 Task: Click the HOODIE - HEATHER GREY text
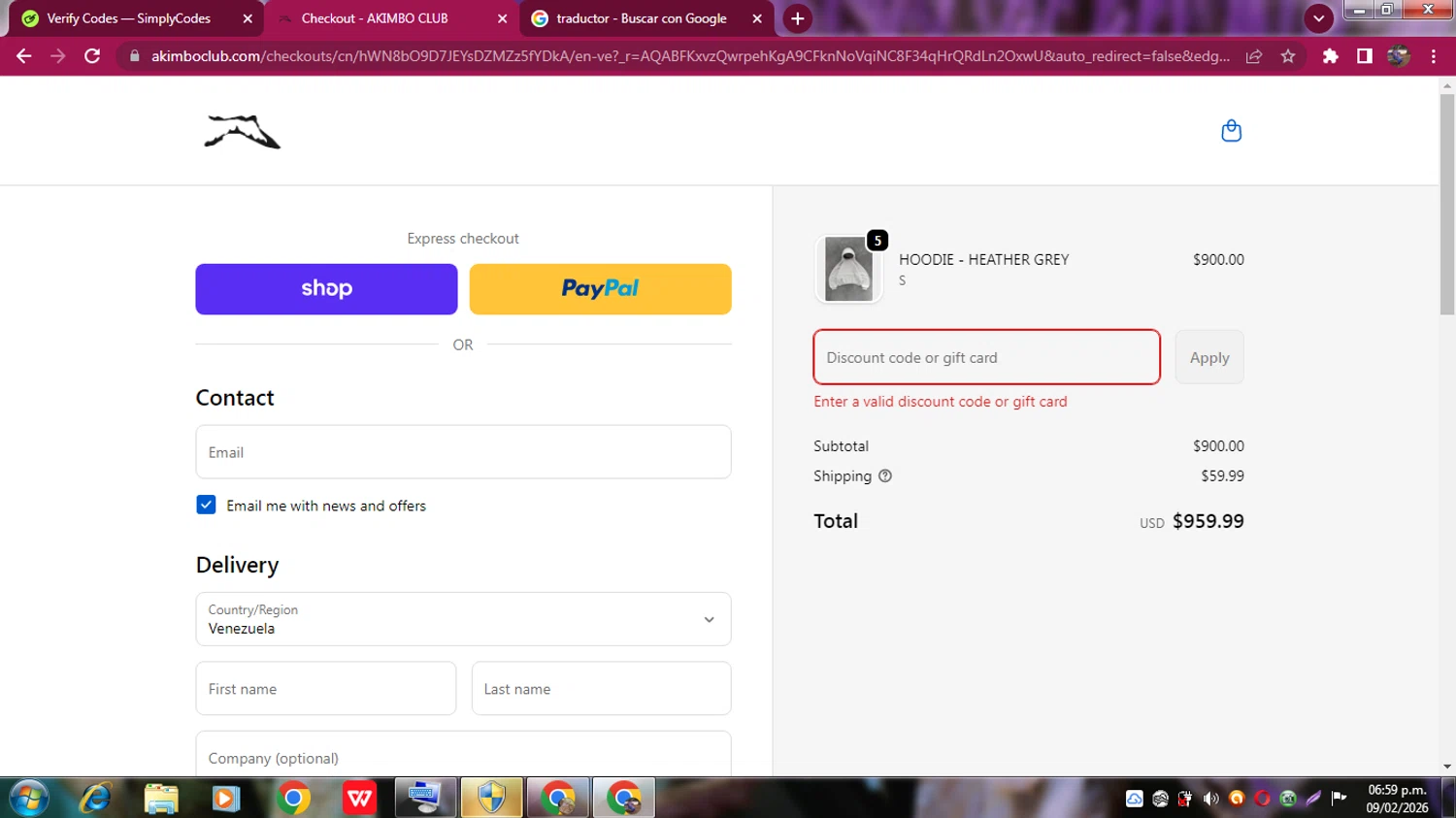click(983, 260)
